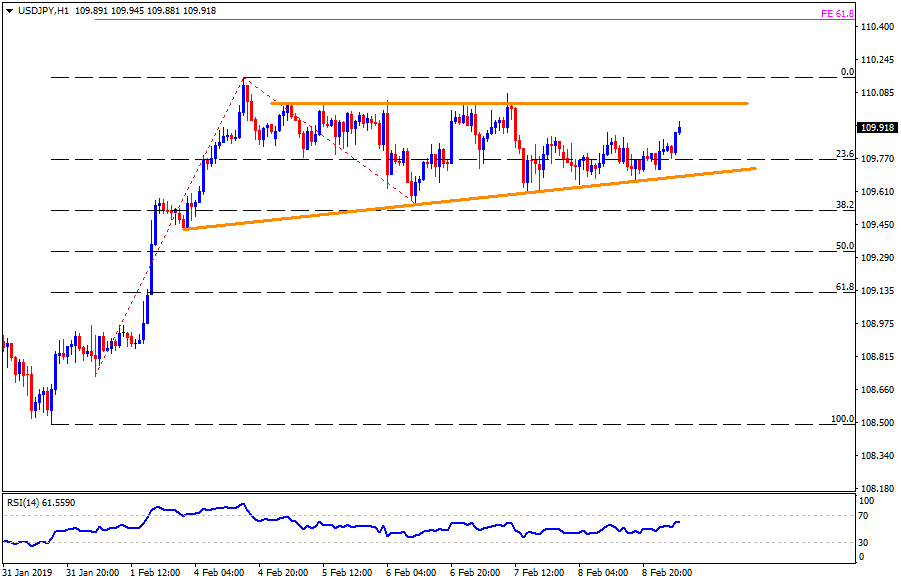Viewport: 901px width, 584px height.
Task: Click the Fibonacci 38.2 level label
Action: pos(845,205)
